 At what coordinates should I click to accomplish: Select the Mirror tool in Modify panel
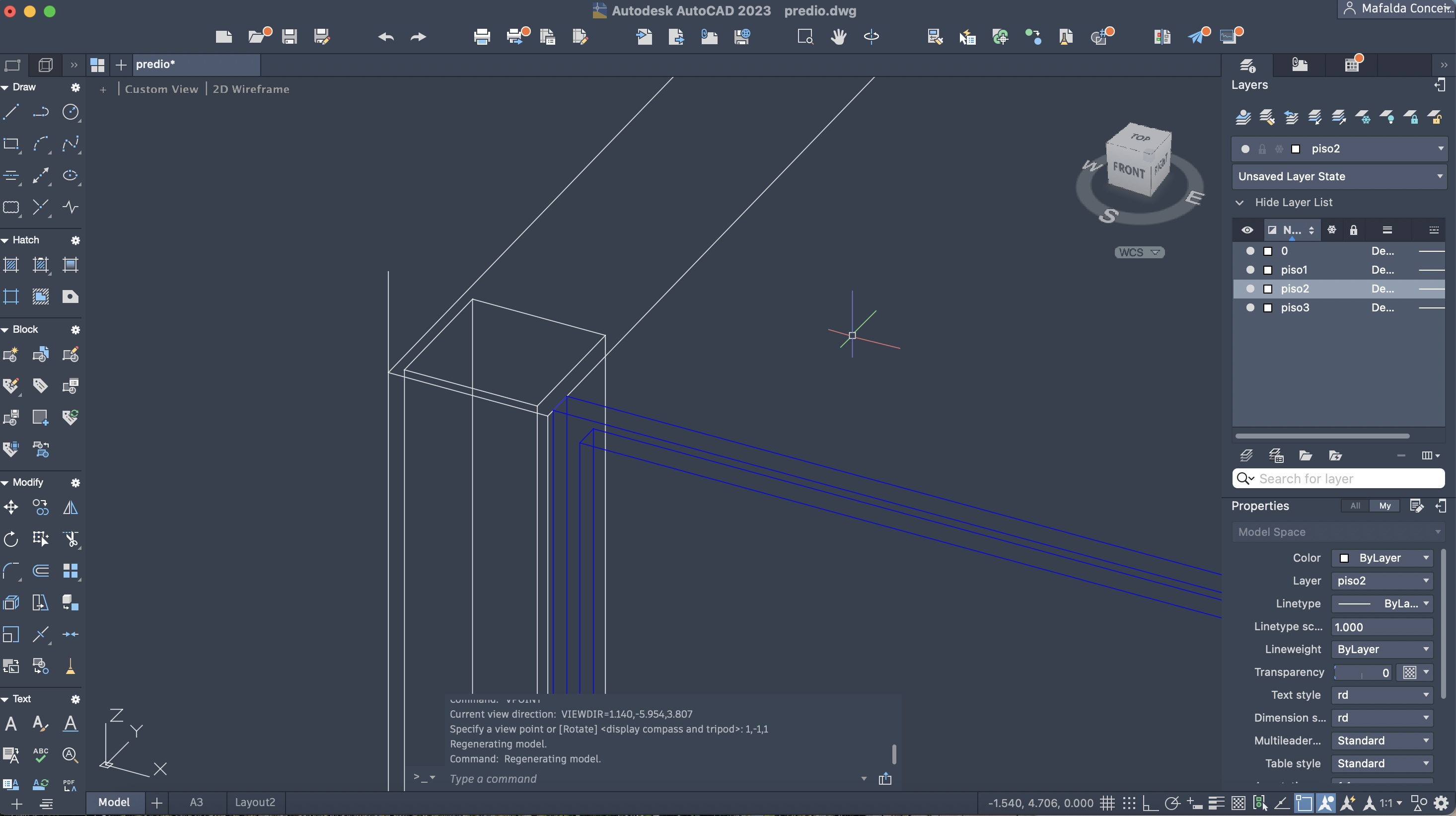tap(71, 508)
